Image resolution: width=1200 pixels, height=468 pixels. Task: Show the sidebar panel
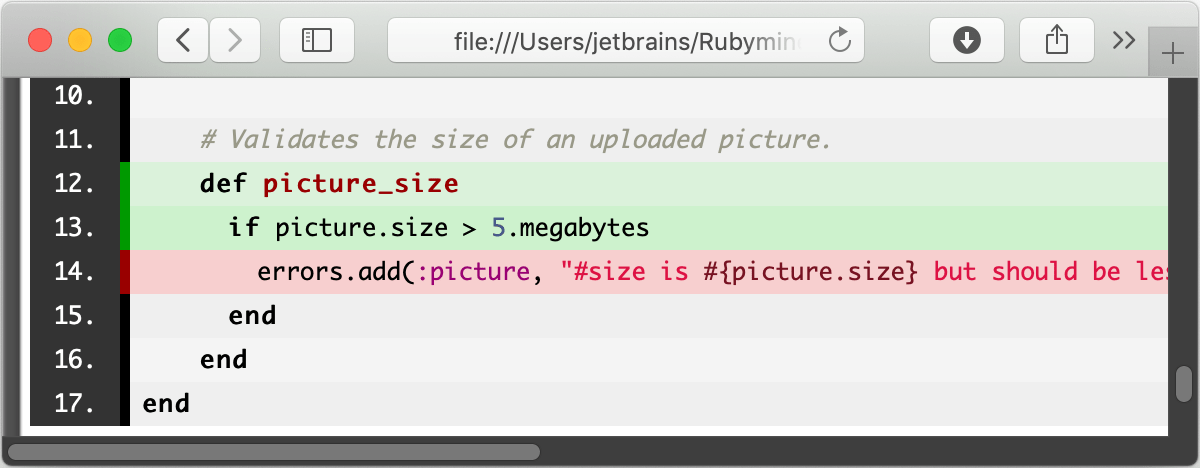pyautogui.click(x=317, y=40)
